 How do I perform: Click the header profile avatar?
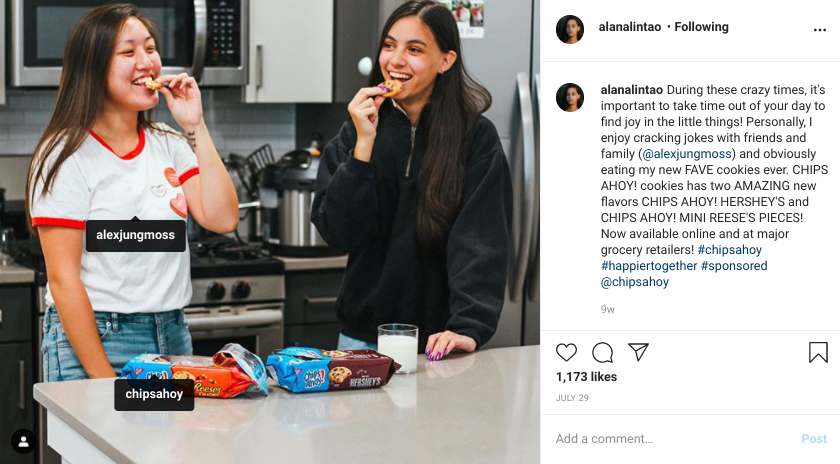pyautogui.click(x=570, y=29)
